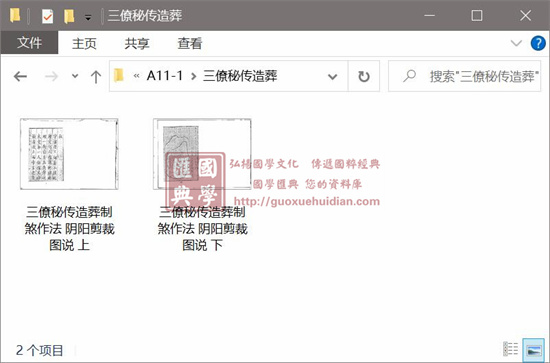Screen dimensions: 550x363
Task: Click the address bar folder icon
Action: coord(119,75)
